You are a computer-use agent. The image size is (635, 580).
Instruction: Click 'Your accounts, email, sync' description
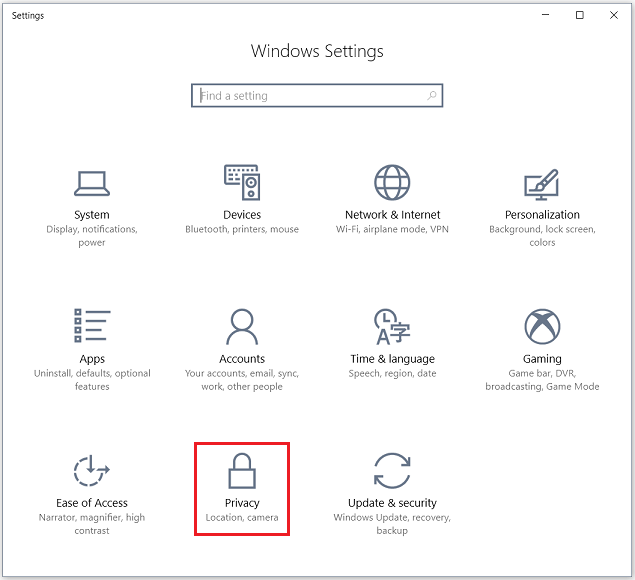242,380
